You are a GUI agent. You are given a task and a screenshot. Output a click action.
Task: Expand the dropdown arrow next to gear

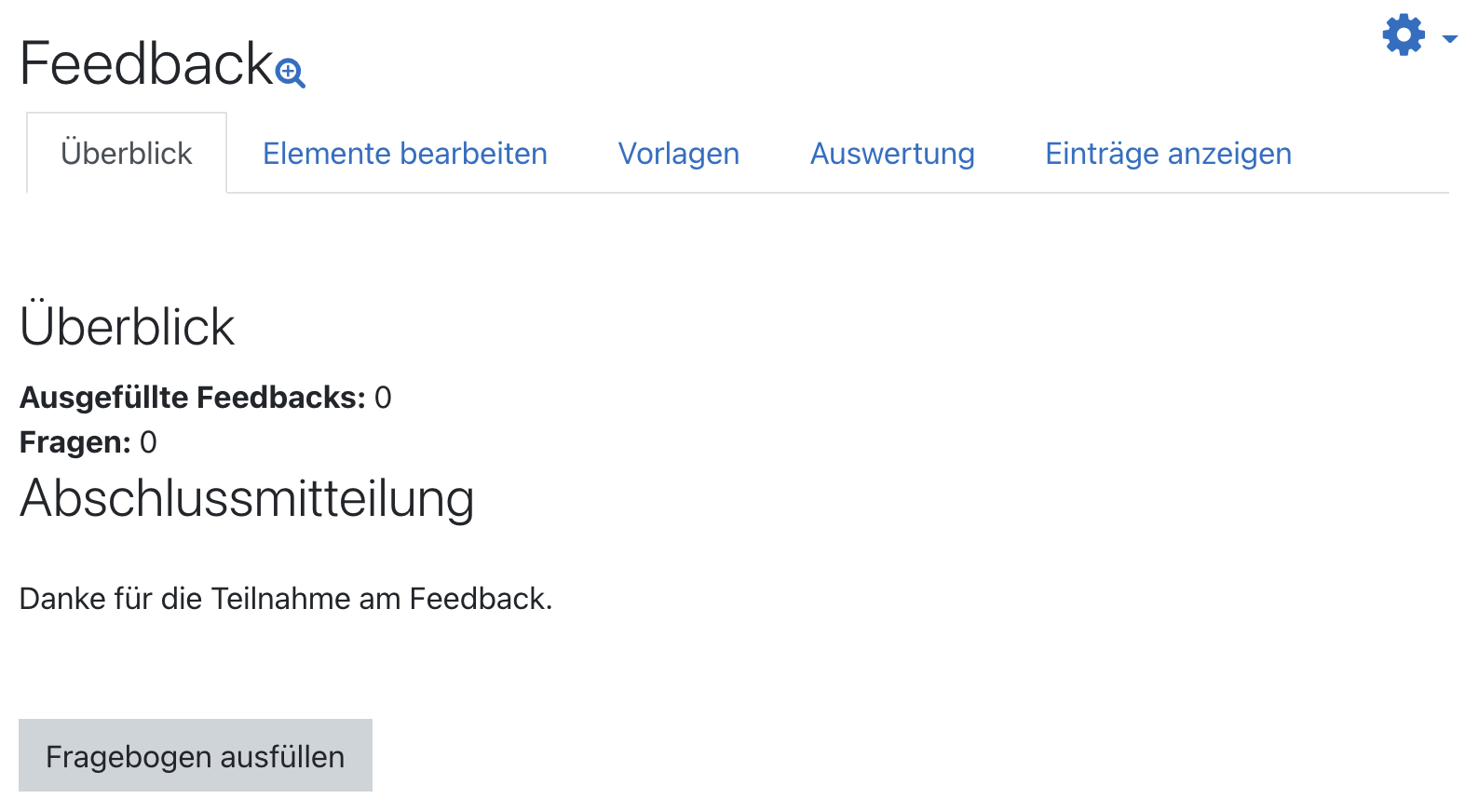click(x=1449, y=38)
